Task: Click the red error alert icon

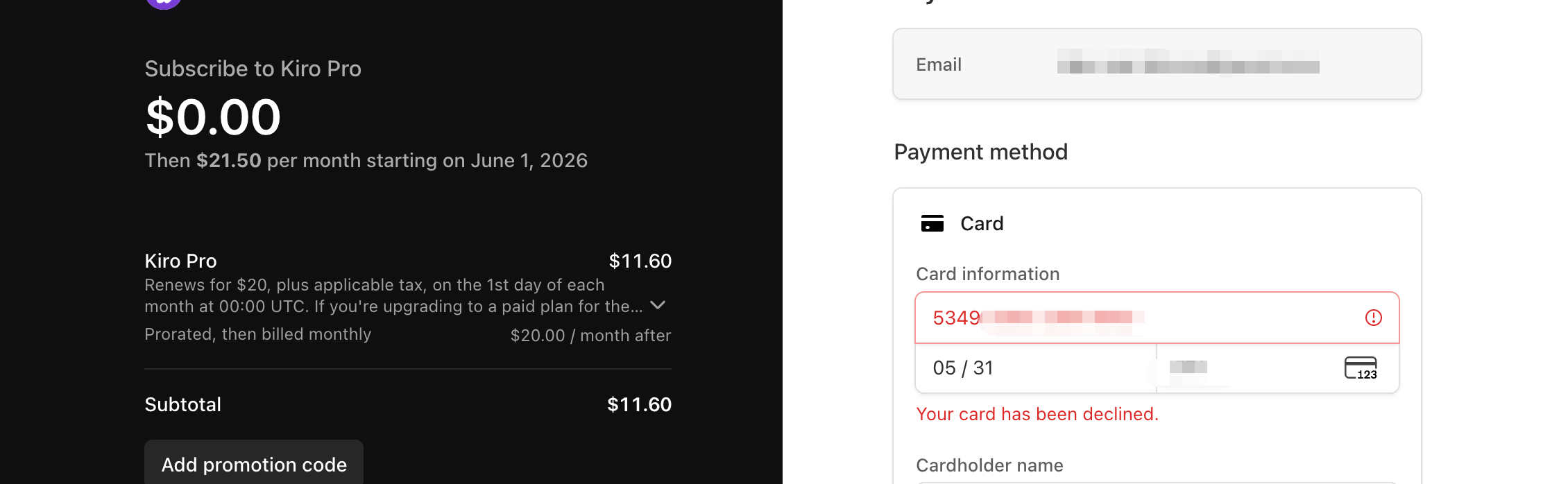Action: click(x=1373, y=318)
